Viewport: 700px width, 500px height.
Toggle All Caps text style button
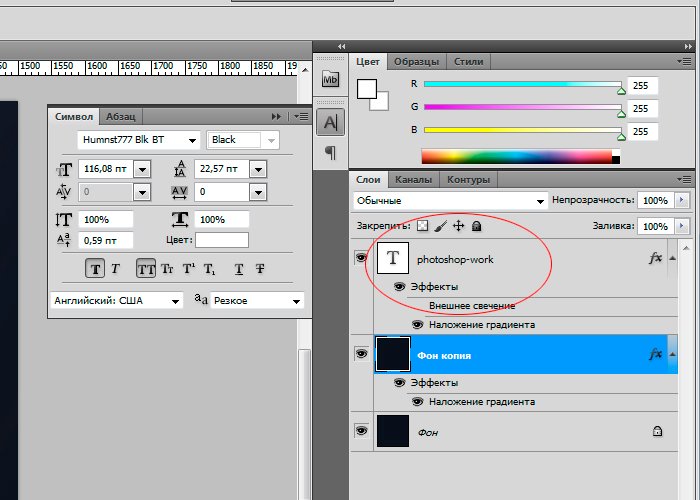tap(145, 268)
